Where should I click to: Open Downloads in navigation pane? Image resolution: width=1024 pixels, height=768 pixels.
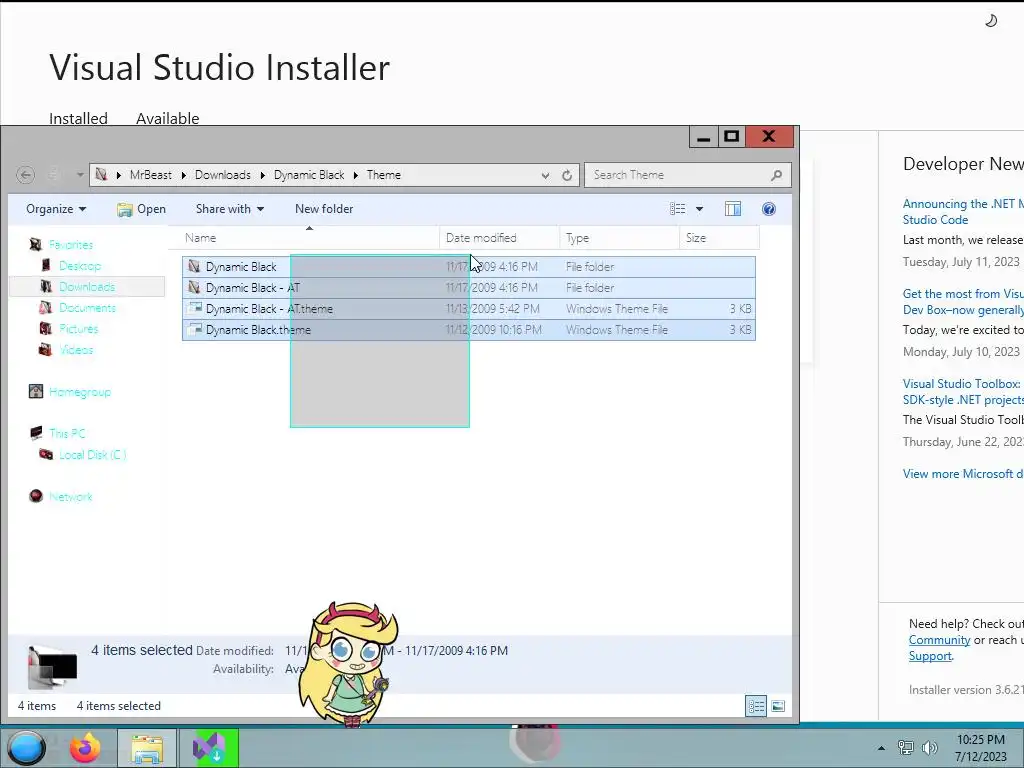click(87, 287)
